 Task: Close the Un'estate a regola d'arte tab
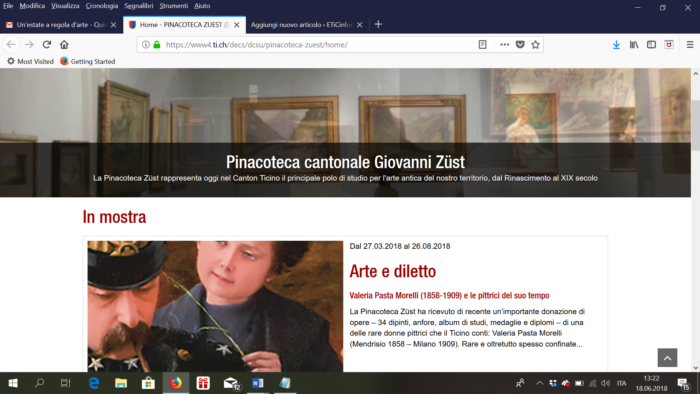pyautogui.click(x=113, y=25)
